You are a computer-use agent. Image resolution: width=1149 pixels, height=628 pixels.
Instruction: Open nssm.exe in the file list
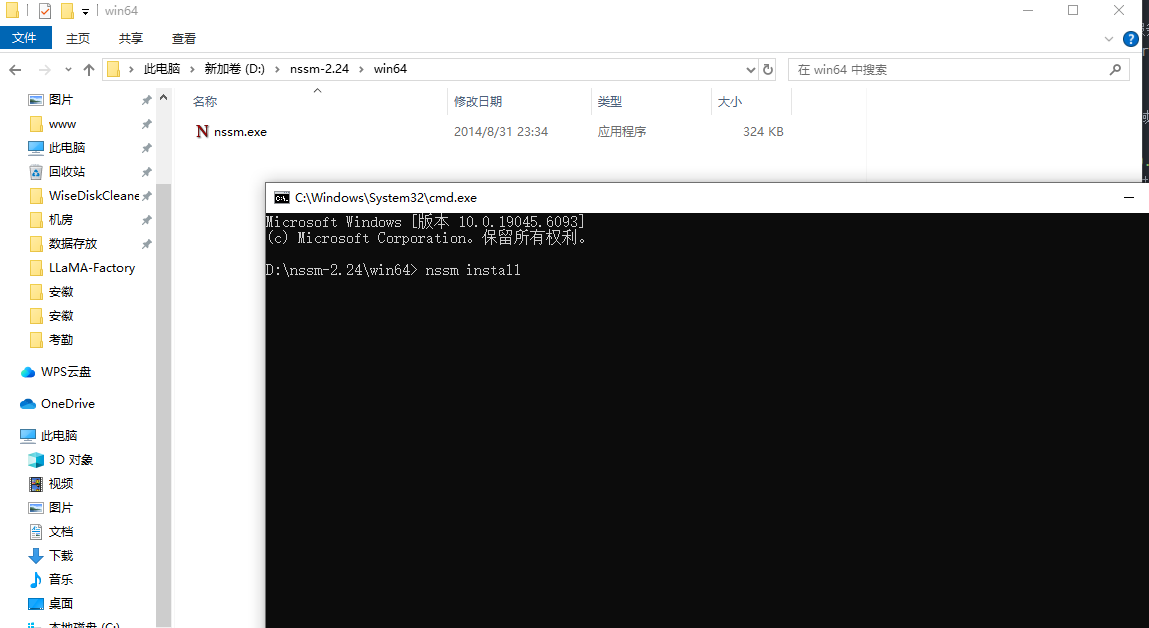point(240,131)
